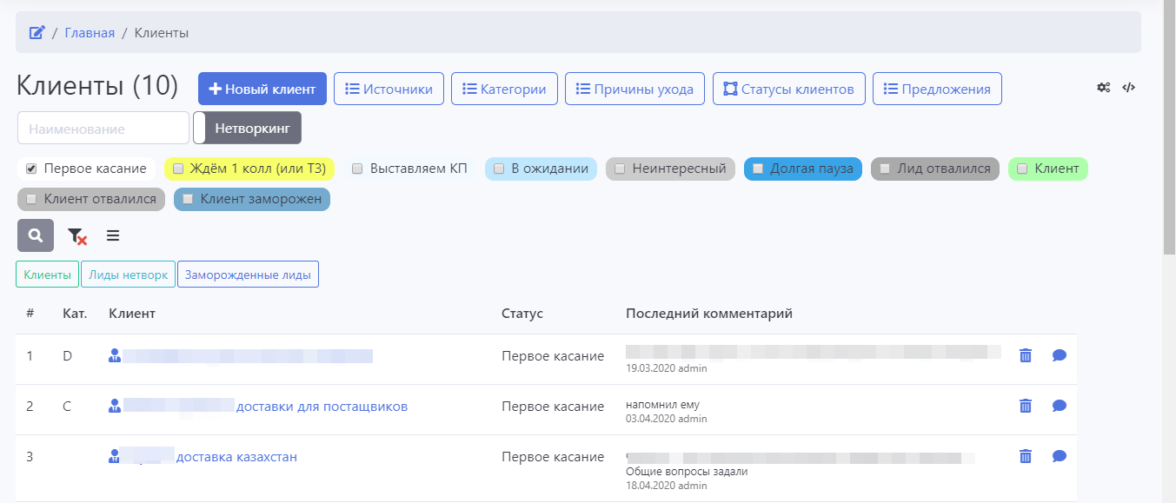Viewport: 1176px width, 503px height.
Task: Switch to Лиды нетворк tab
Action: point(128,274)
